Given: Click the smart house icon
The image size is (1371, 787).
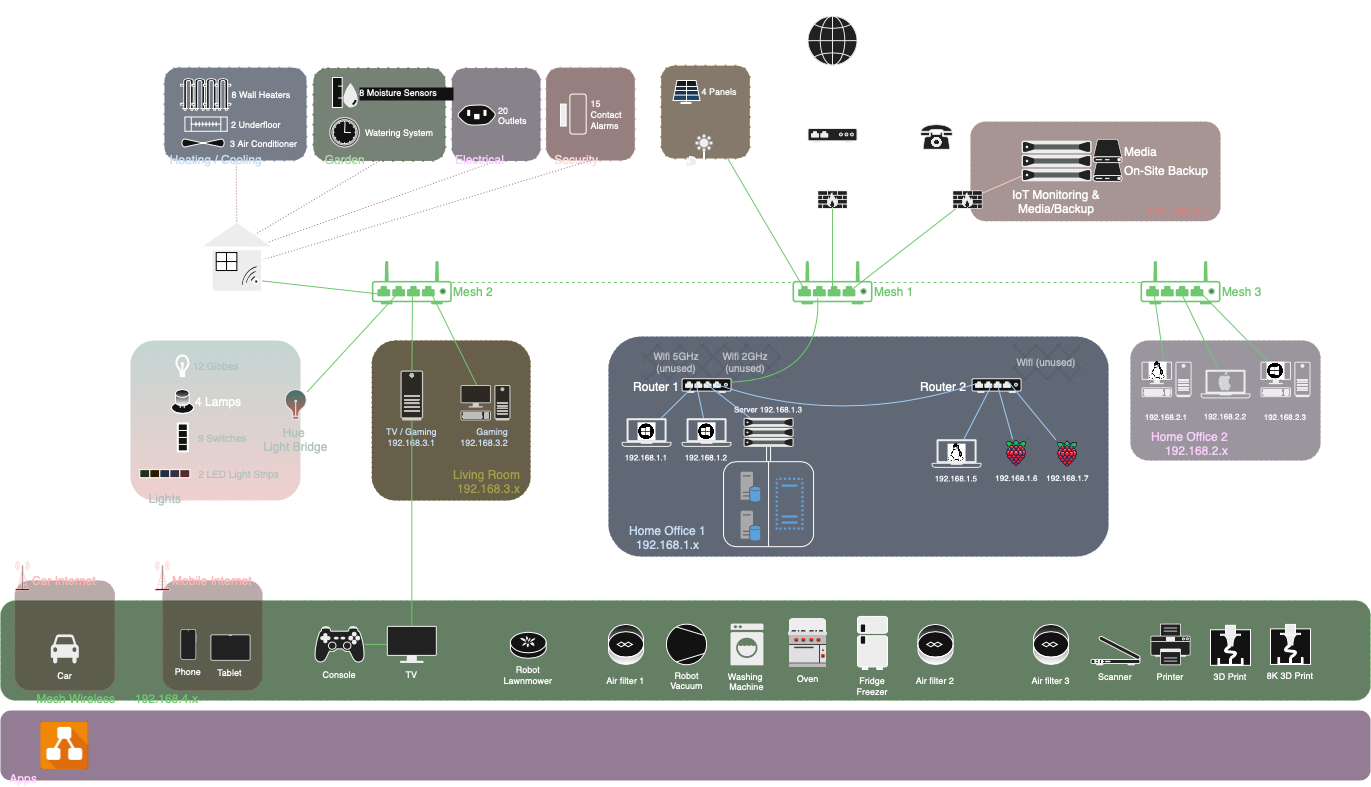Looking at the screenshot, I should point(236,257).
